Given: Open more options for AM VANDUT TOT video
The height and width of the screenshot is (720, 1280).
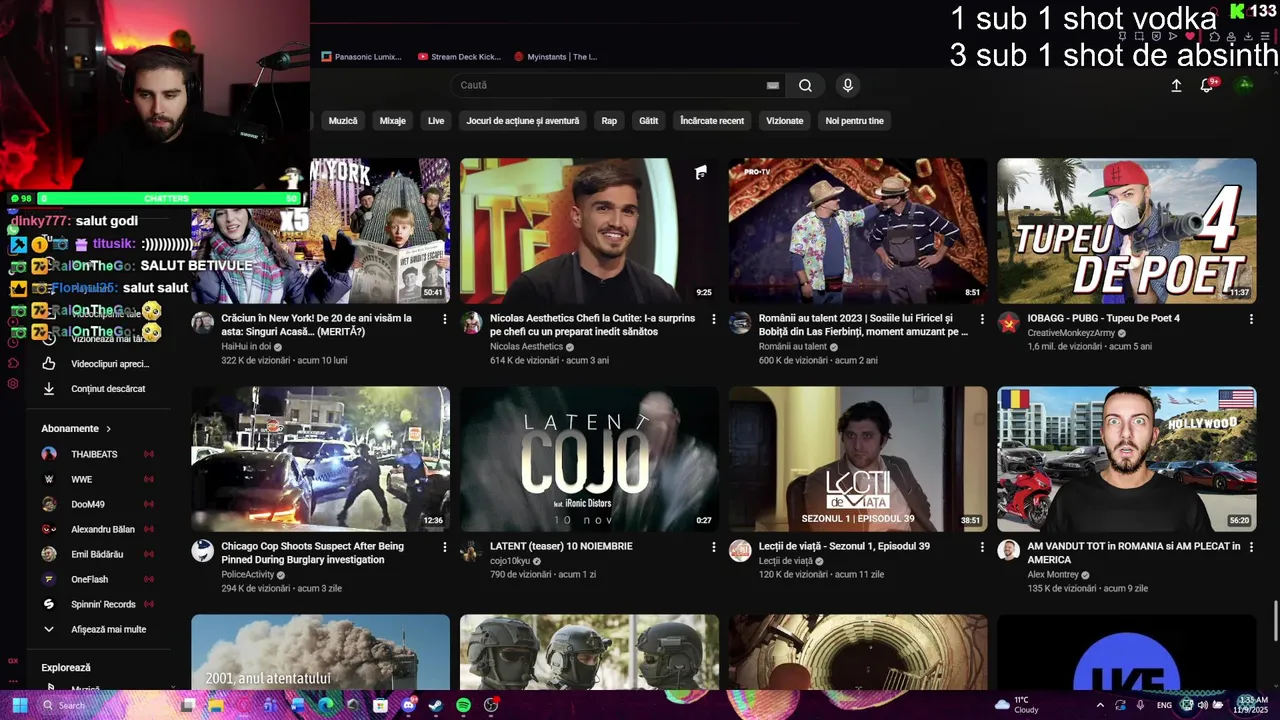Looking at the screenshot, I should click(1251, 547).
